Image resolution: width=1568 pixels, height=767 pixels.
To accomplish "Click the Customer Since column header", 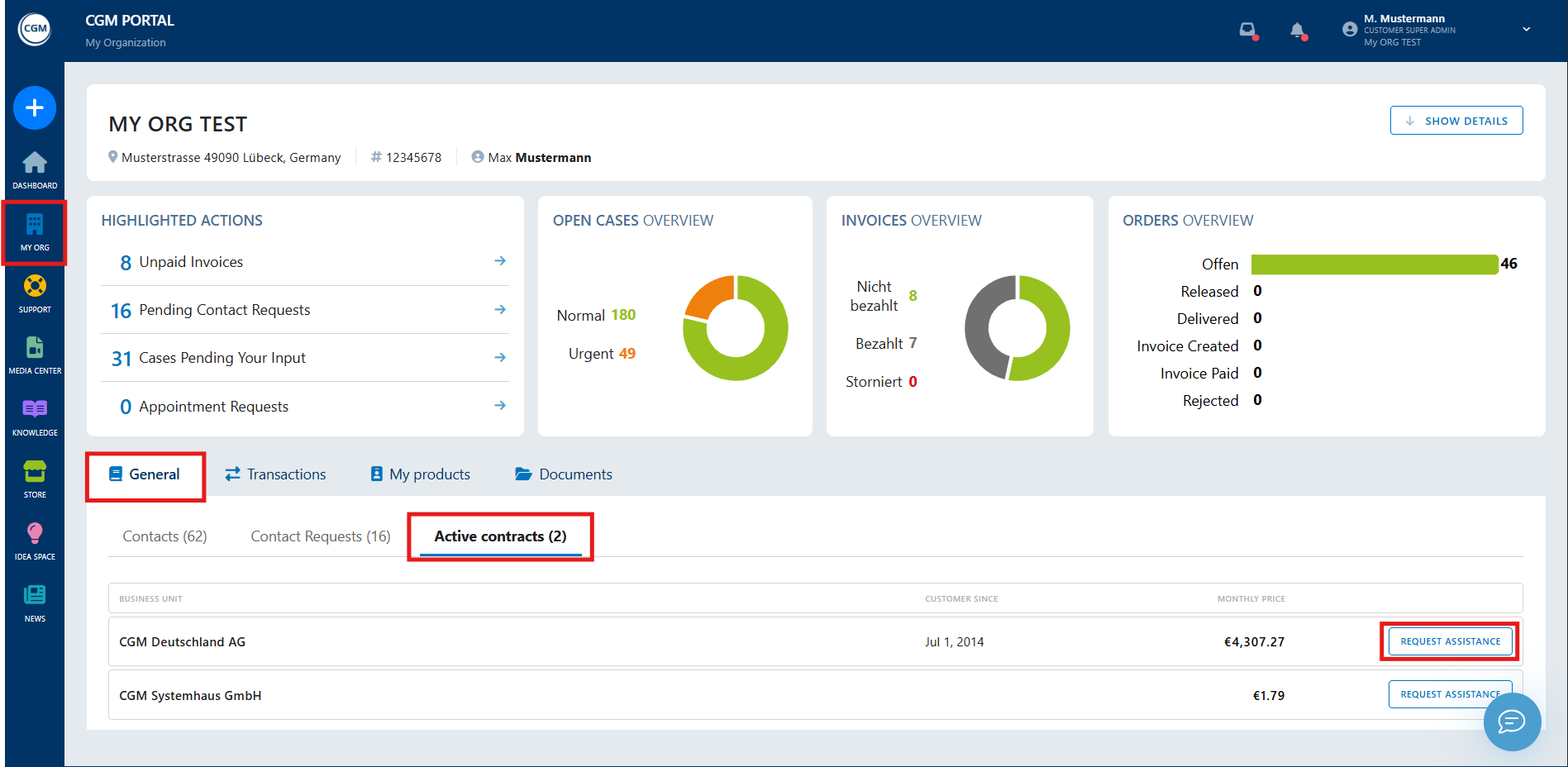I will (961, 599).
